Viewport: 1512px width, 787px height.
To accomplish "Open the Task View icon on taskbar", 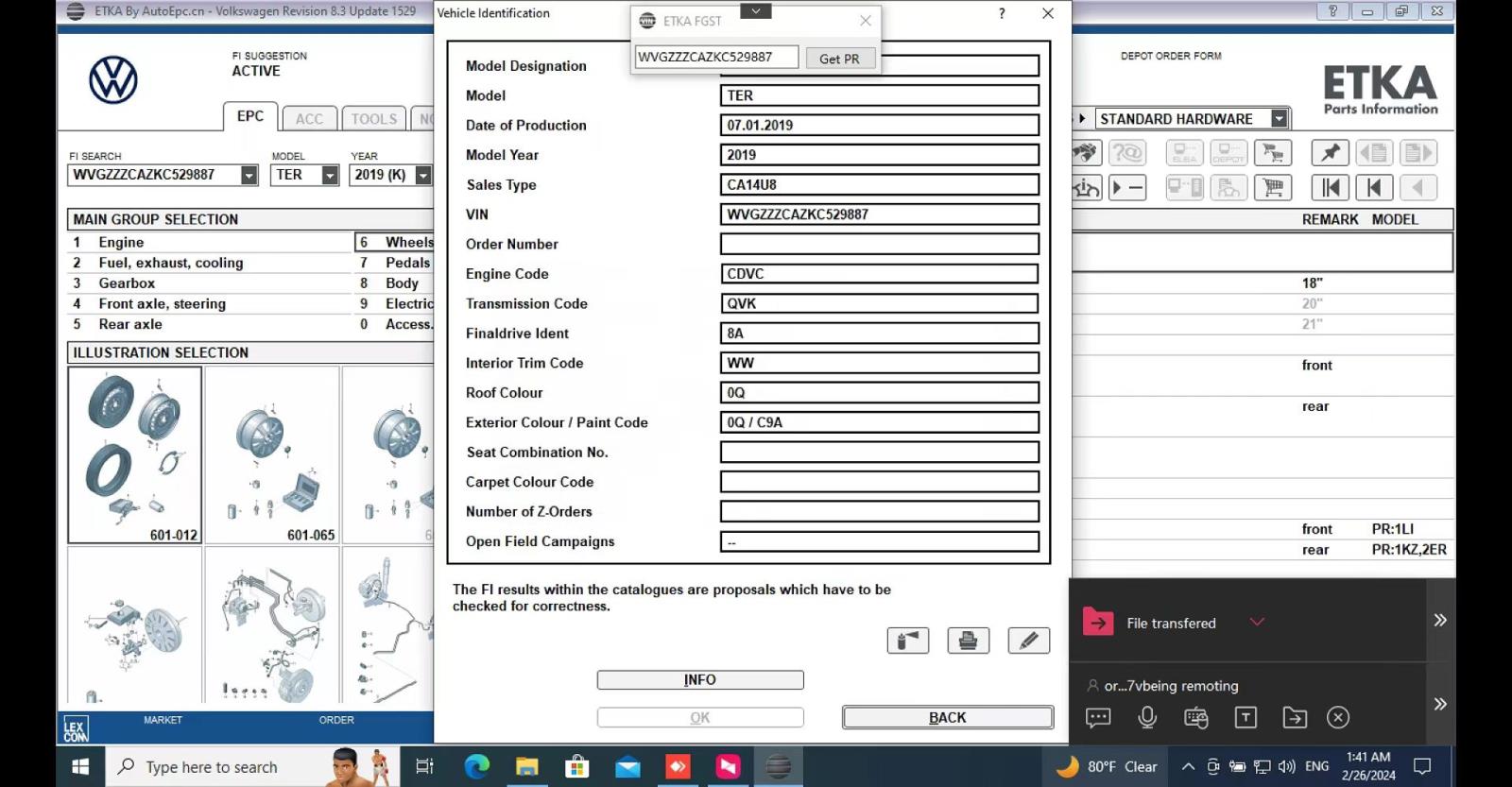I will [424, 766].
